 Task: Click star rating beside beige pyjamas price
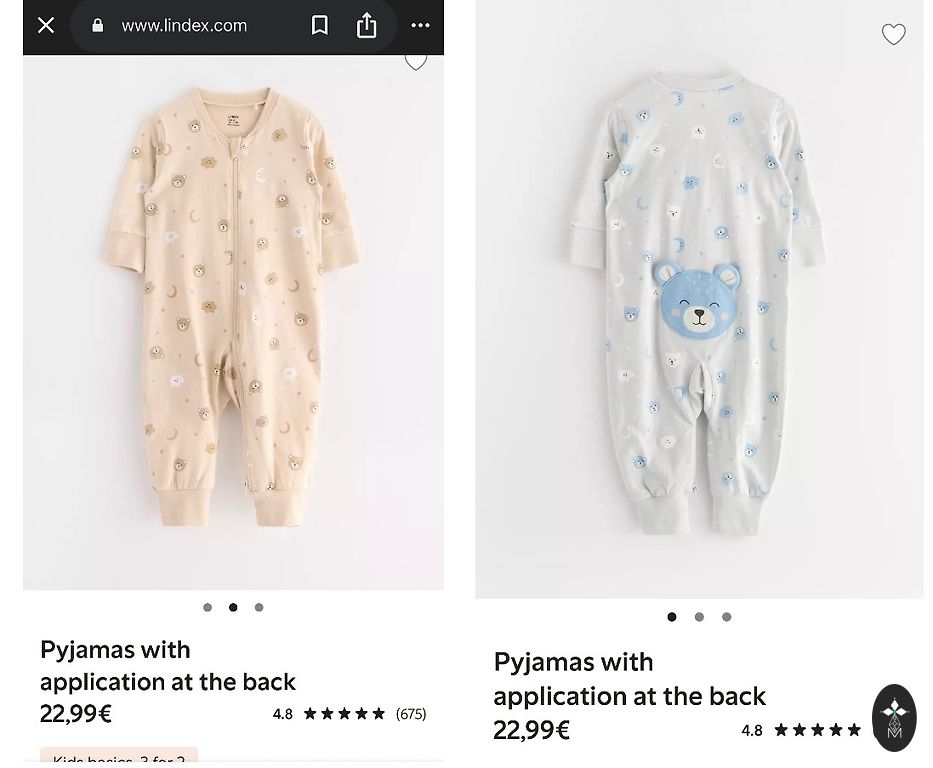[344, 714]
